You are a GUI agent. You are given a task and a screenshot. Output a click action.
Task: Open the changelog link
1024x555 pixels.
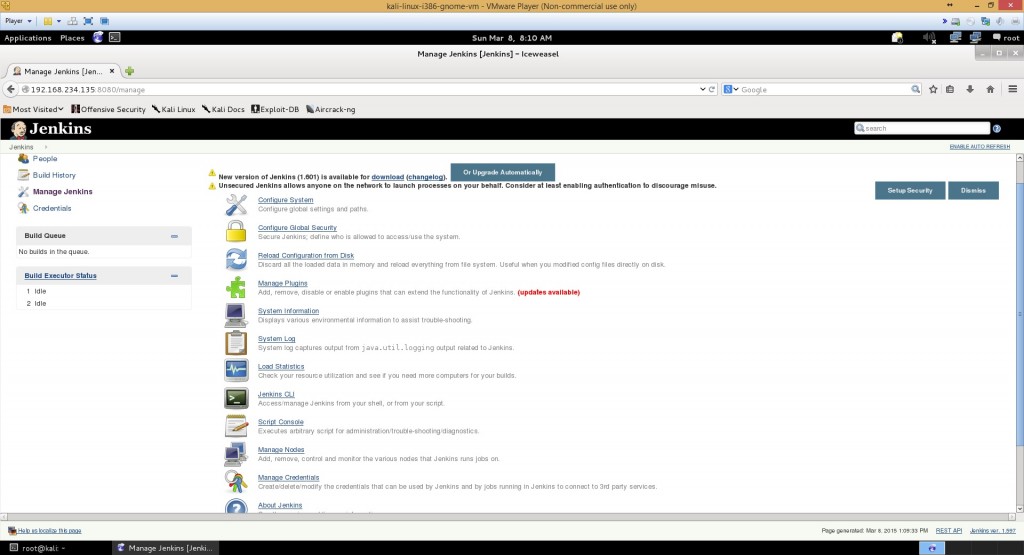point(426,177)
